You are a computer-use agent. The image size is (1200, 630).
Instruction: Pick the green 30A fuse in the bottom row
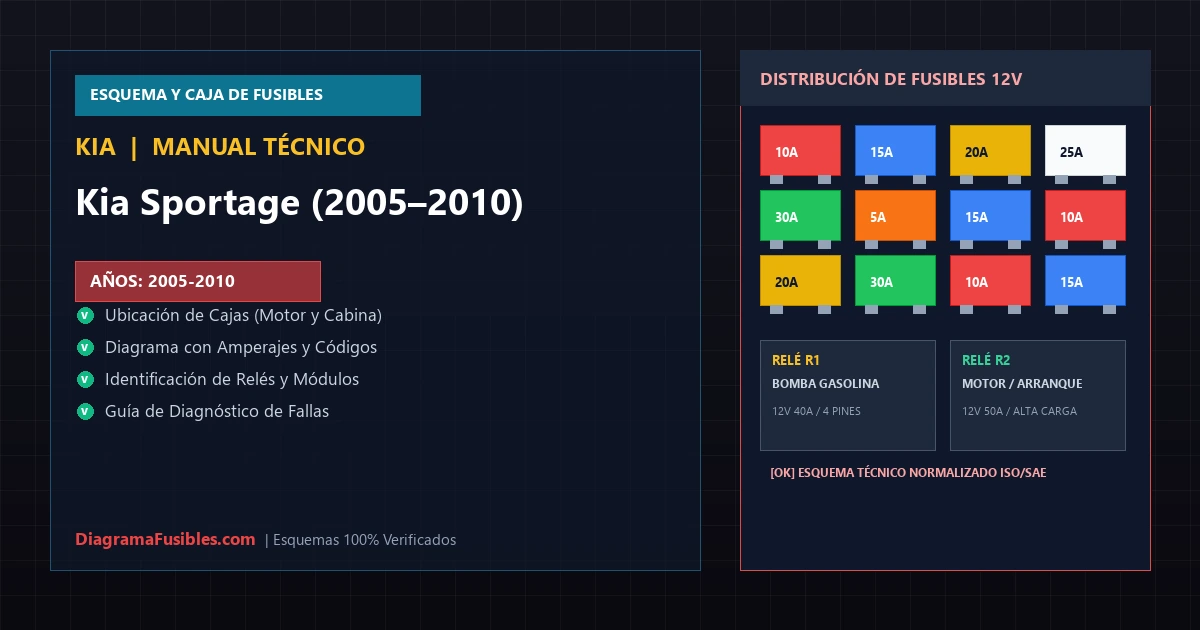point(895,281)
